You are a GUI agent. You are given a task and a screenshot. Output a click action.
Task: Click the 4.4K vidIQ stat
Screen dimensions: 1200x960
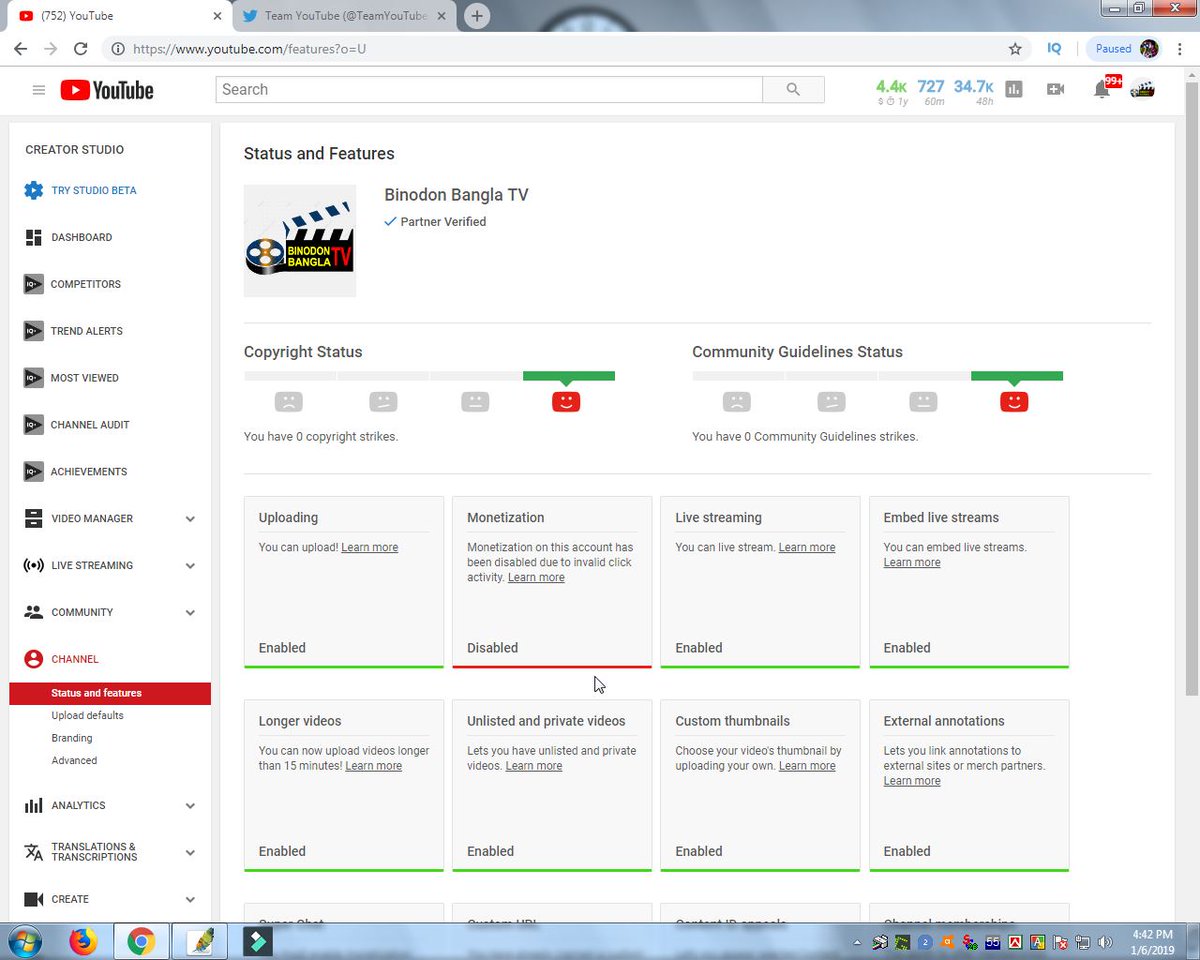click(891, 92)
